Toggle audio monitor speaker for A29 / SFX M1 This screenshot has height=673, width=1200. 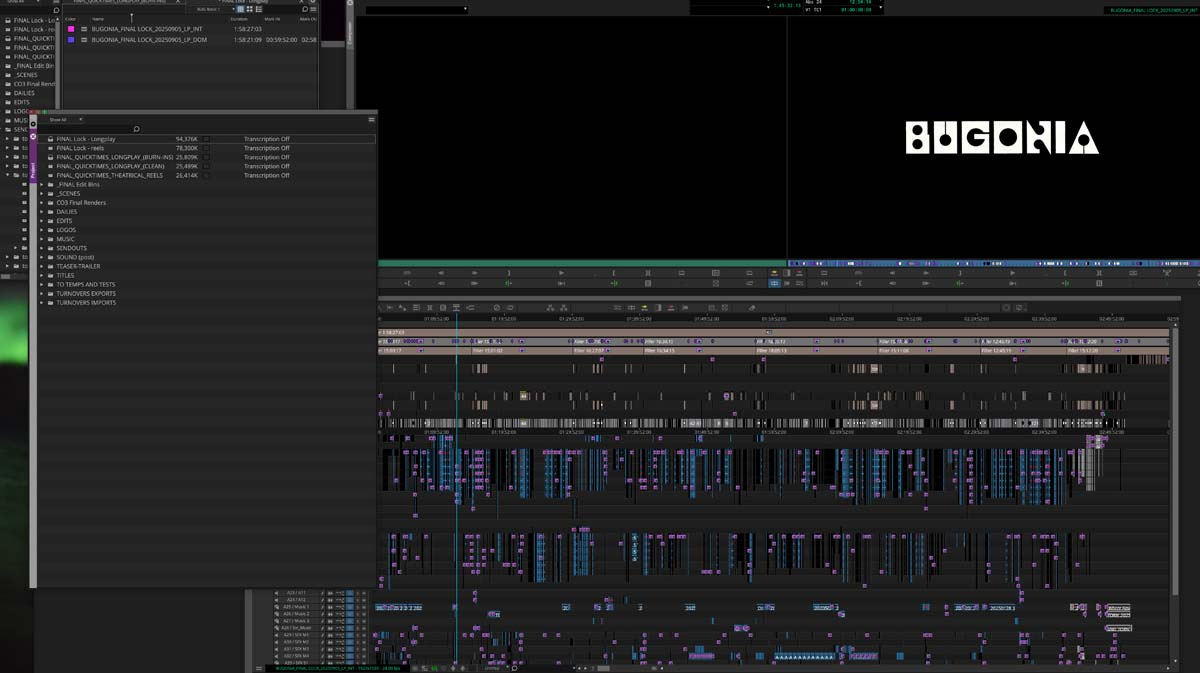(x=276, y=635)
